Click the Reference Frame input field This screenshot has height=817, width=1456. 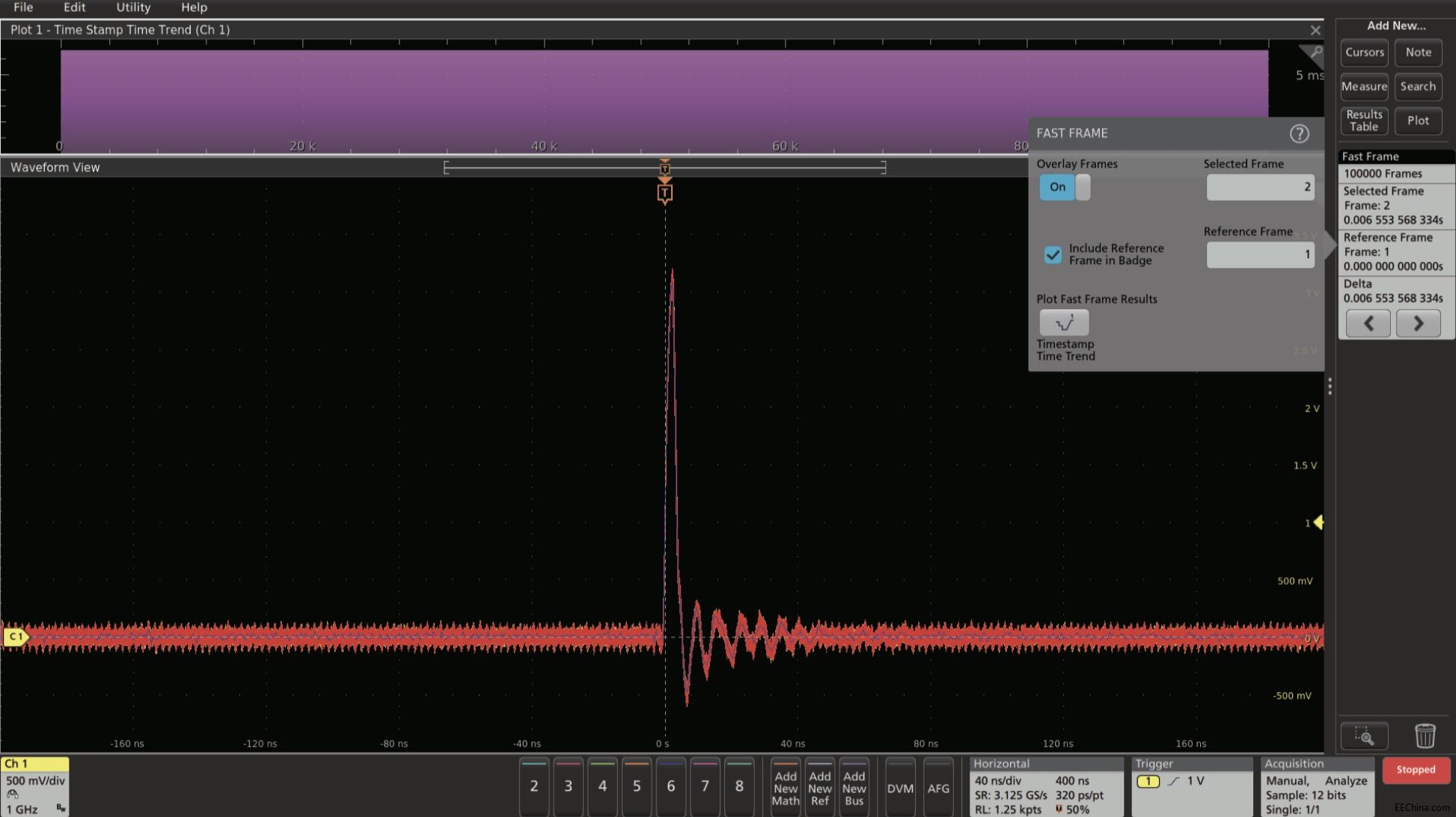(x=1260, y=254)
